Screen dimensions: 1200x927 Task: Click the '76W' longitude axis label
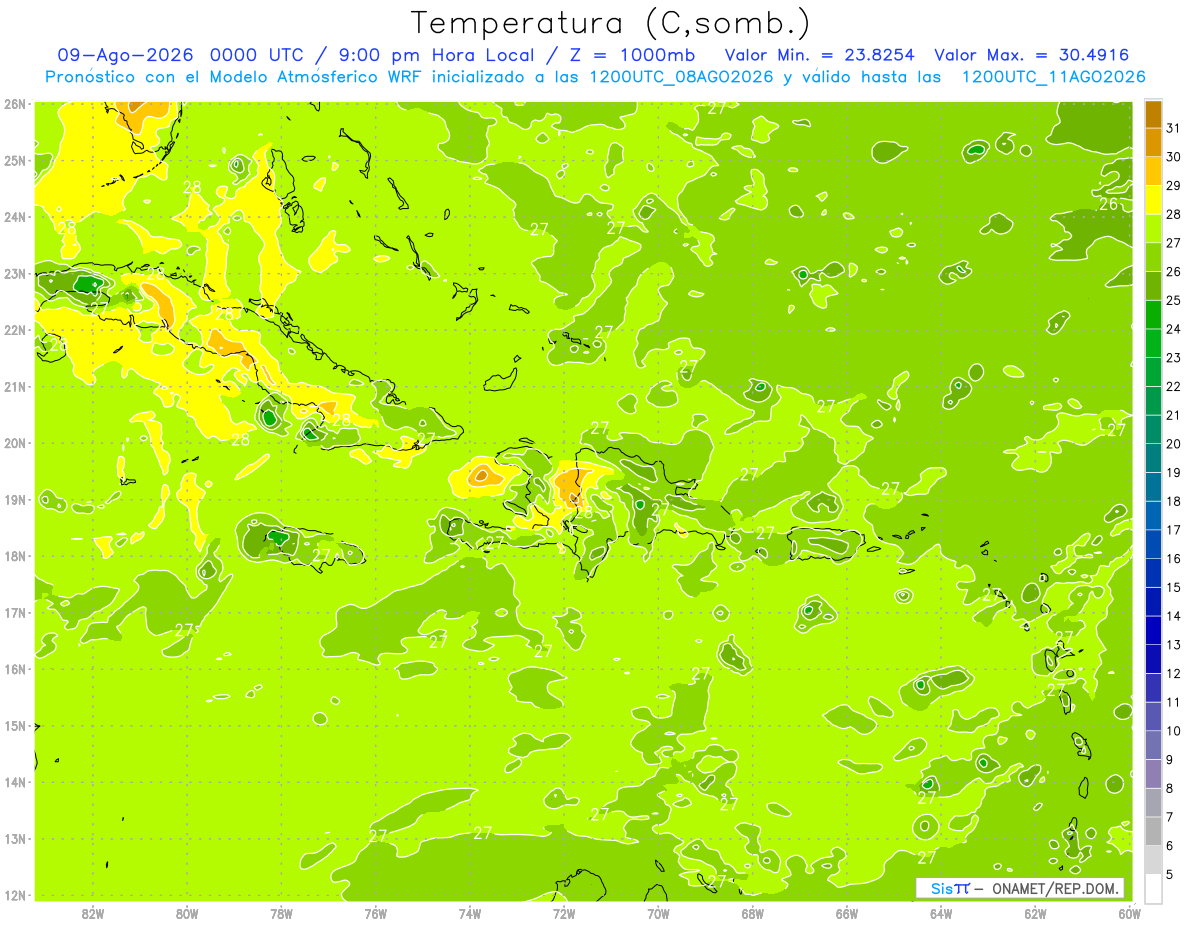coord(376,913)
